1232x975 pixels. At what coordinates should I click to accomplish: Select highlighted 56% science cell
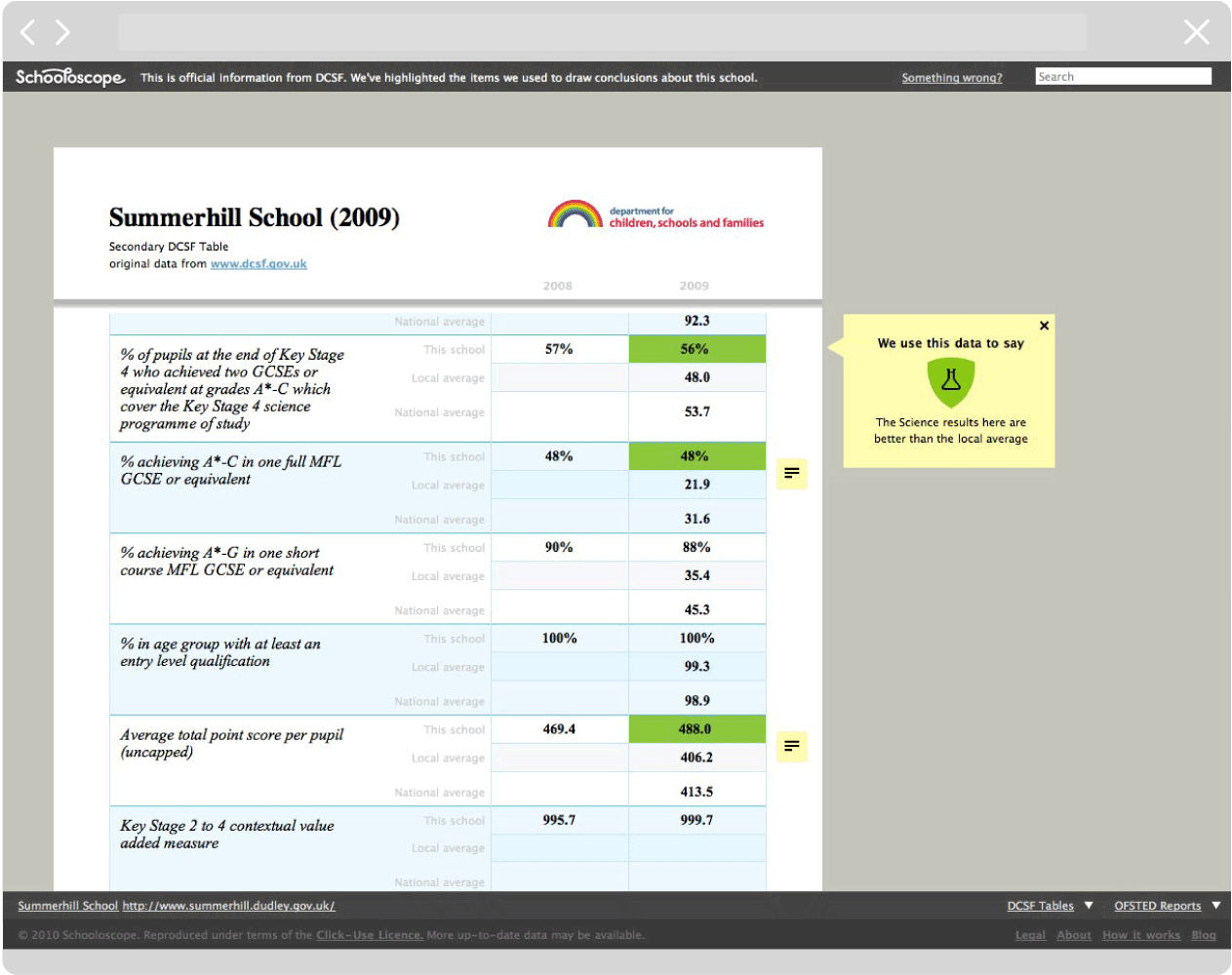[x=696, y=349]
